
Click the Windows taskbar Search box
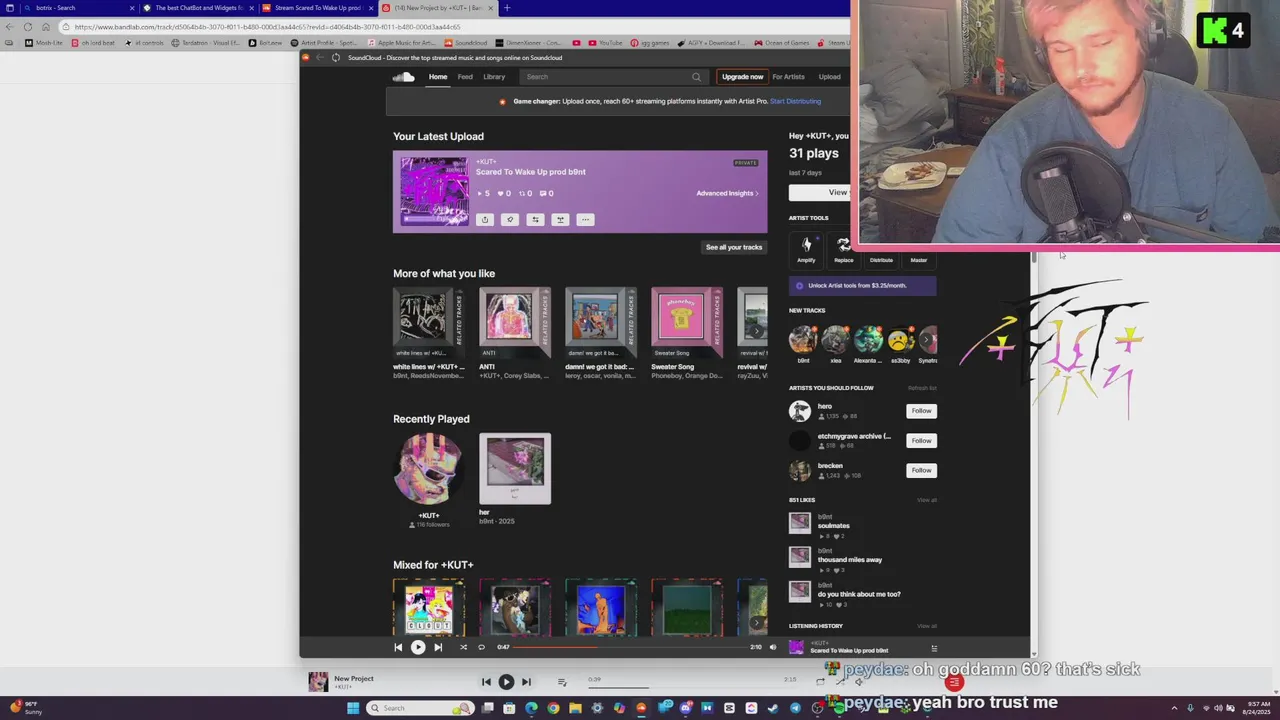pos(418,708)
